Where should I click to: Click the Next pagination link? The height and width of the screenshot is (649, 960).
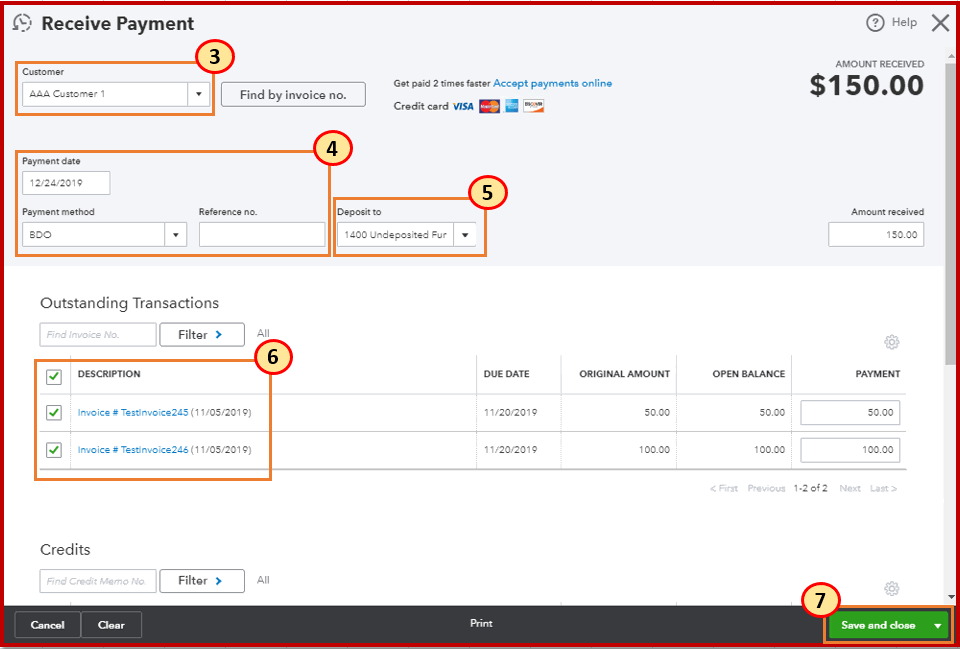tap(850, 489)
